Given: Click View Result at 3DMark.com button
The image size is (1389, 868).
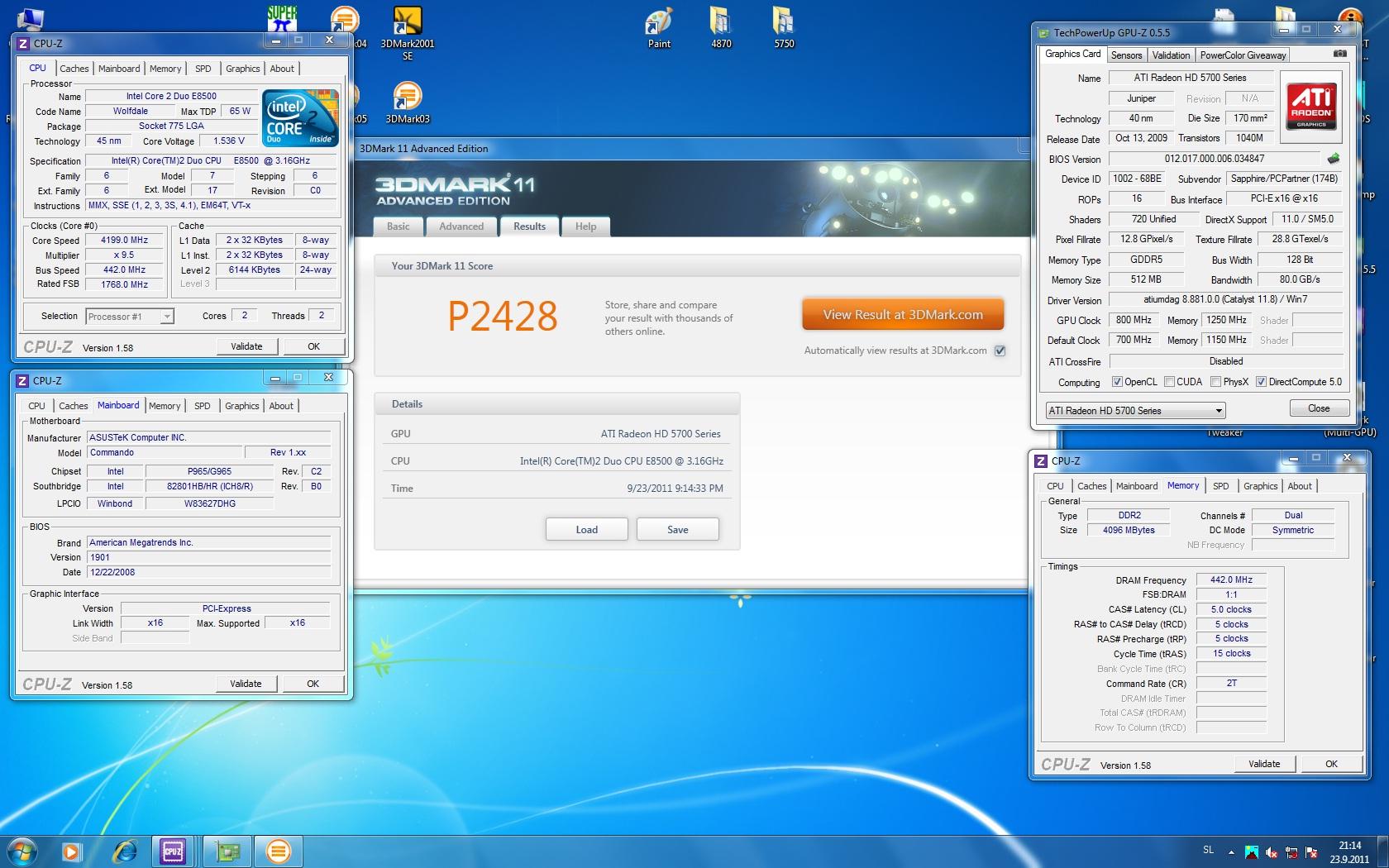Looking at the screenshot, I should [x=903, y=314].
